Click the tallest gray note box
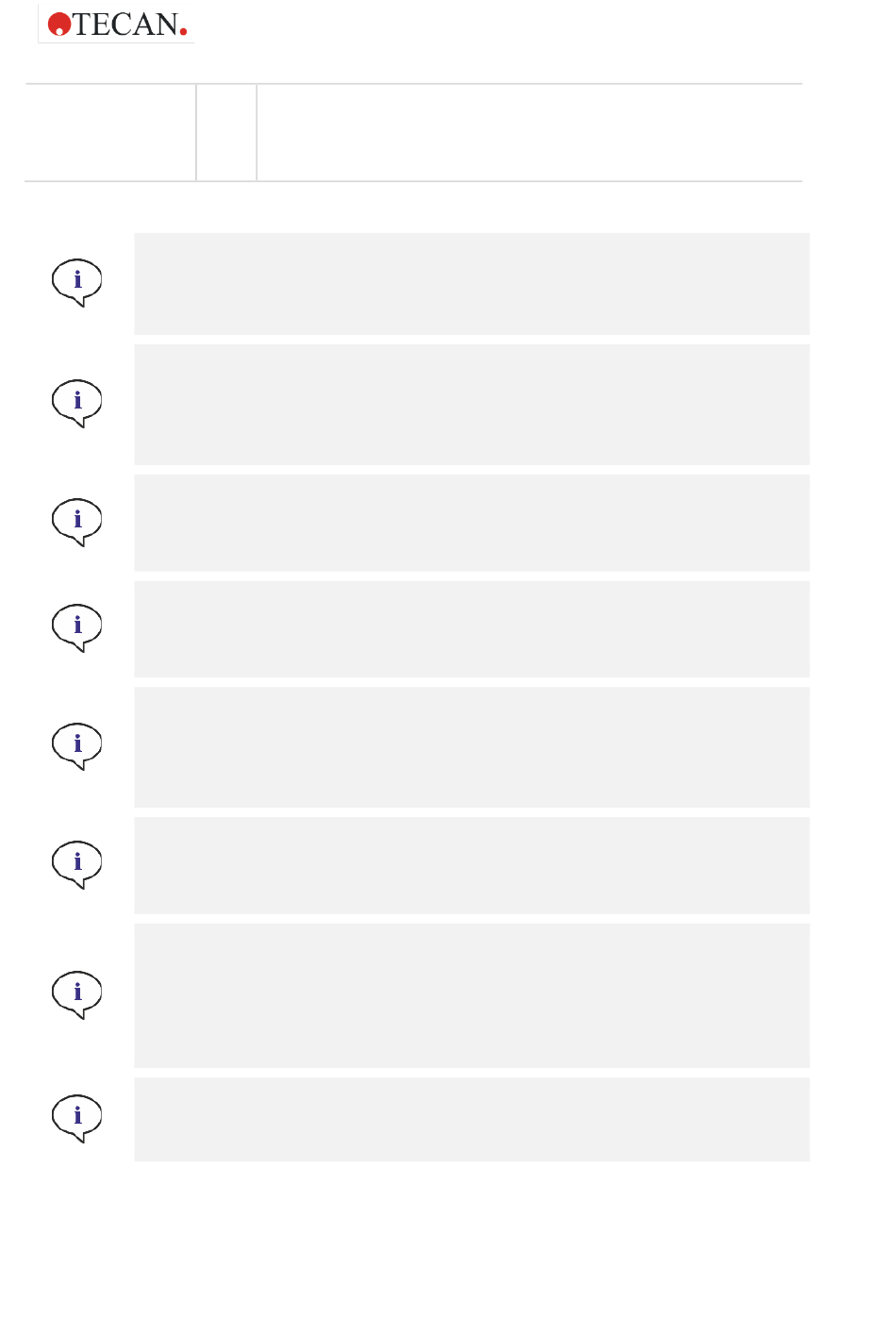 pos(472,995)
